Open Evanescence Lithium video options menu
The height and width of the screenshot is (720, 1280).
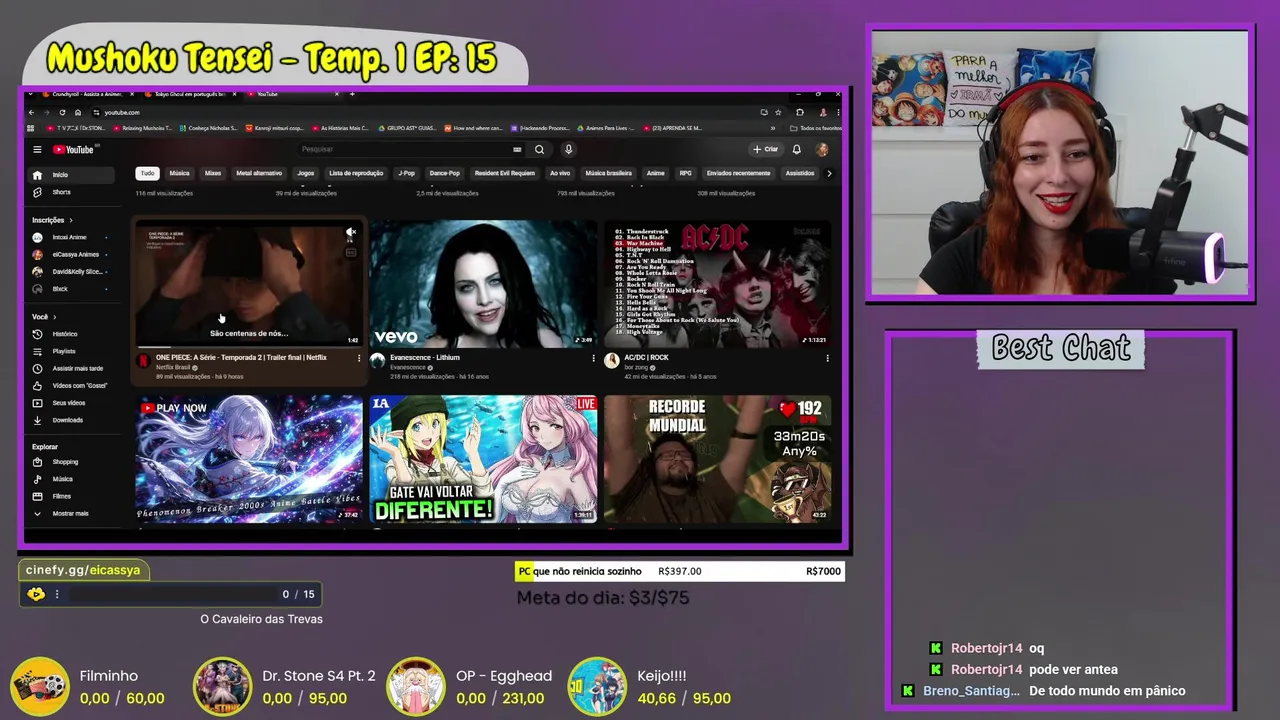coord(593,358)
